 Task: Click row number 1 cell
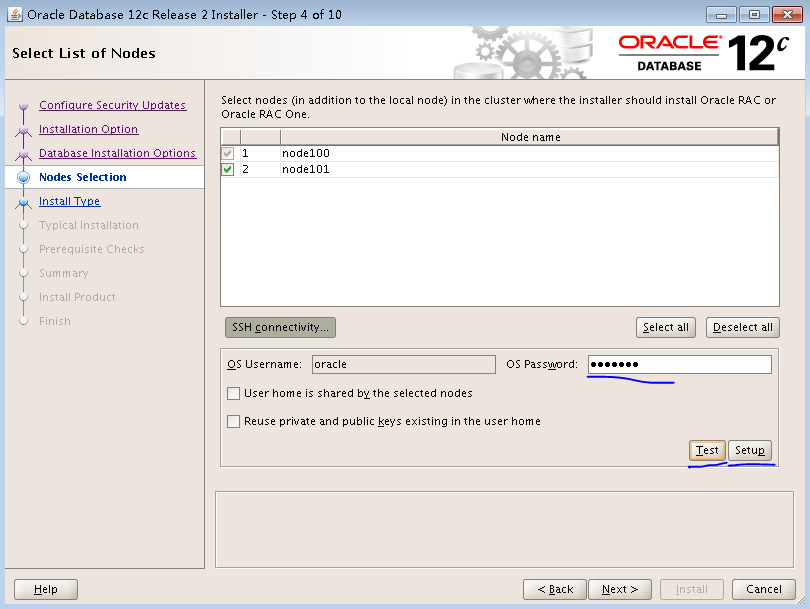pyautogui.click(x=260, y=153)
